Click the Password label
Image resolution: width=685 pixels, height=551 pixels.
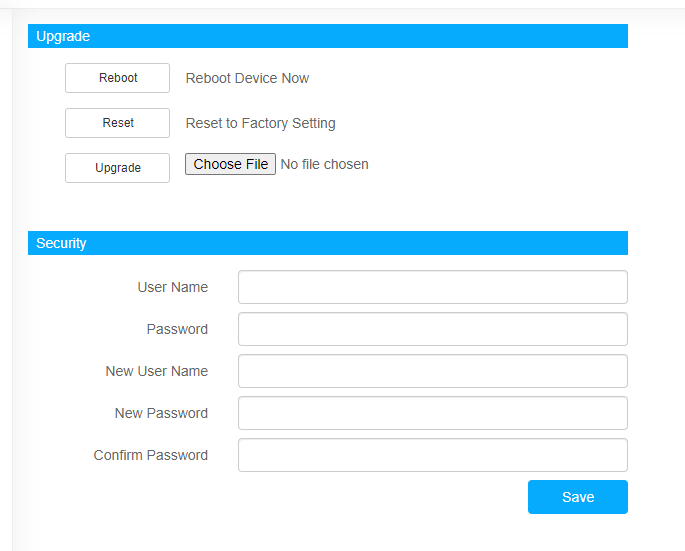pos(177,329)
